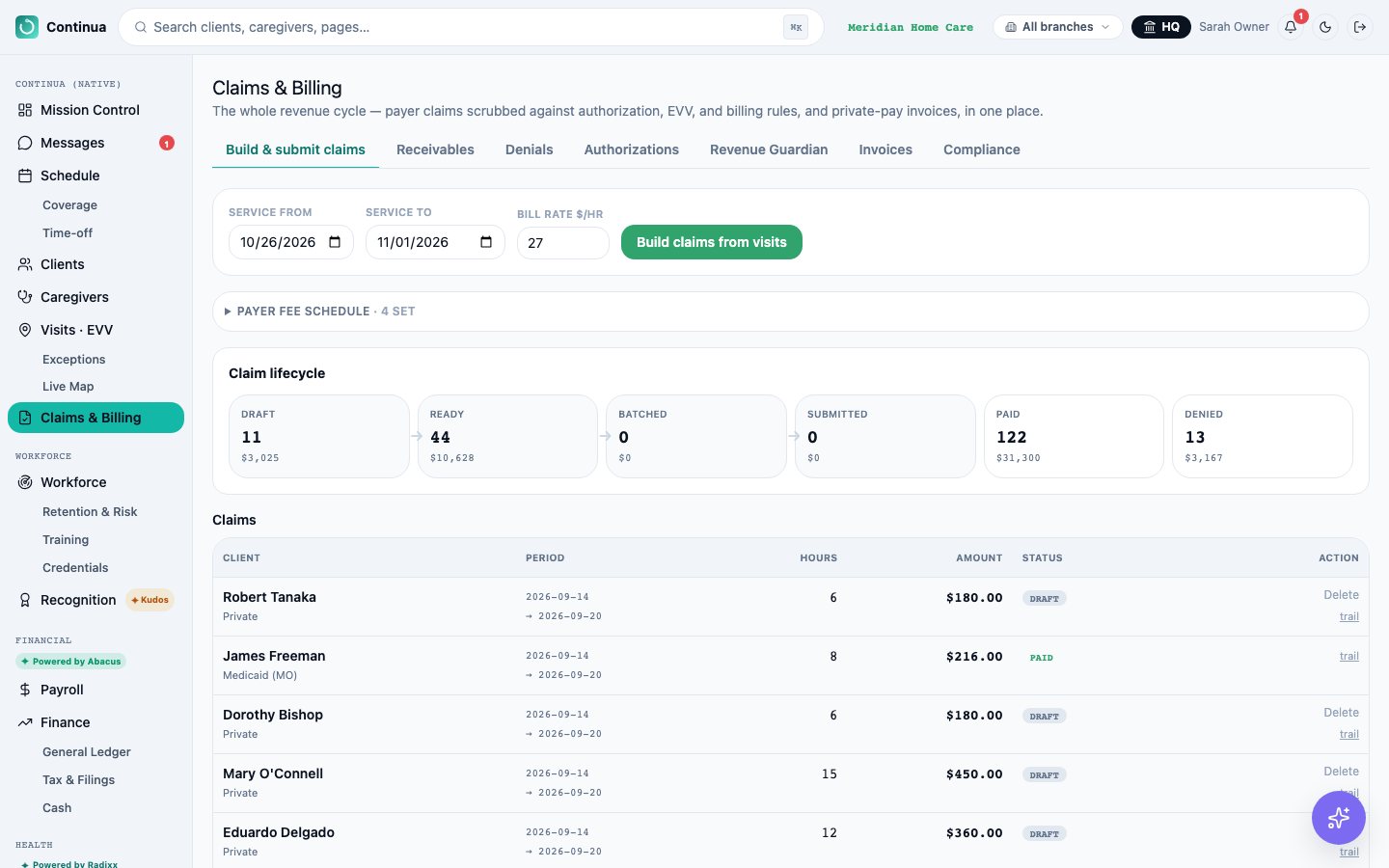
Task: Click the Visits EVV location pin icon
Action: point(25,330)
